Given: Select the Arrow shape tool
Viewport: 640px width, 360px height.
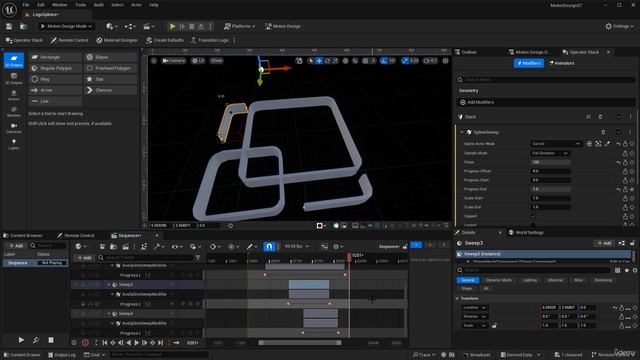Looking at the screenshot, I should click(x=56, y=90).
